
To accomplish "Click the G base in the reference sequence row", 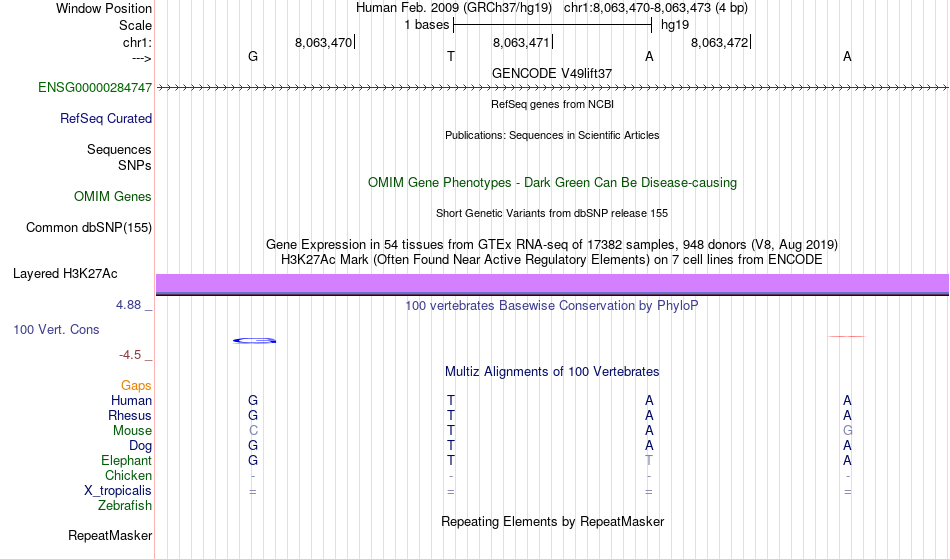I will [x=253, y=56].
